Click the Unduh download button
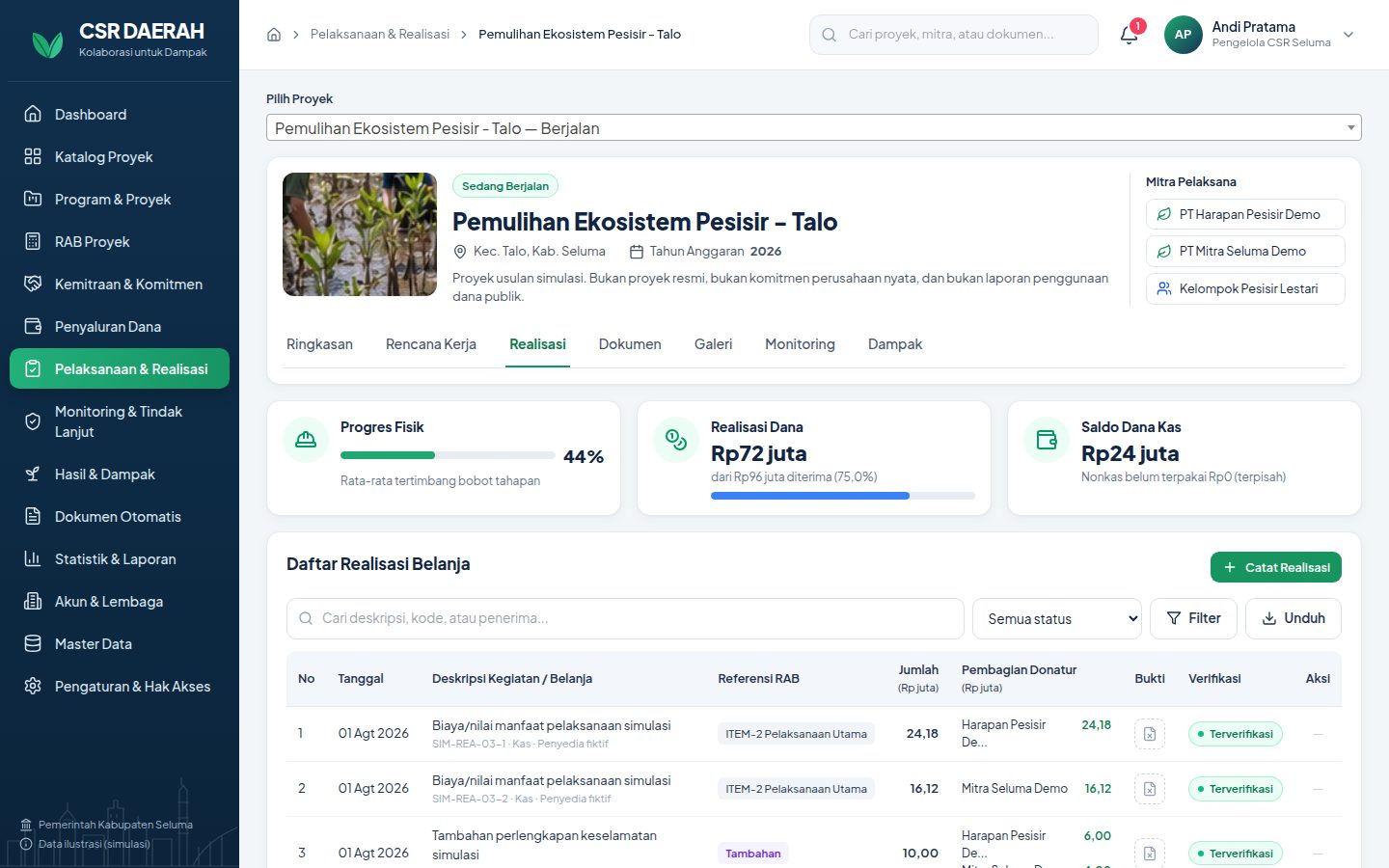This screenshot has height=868, width=1389. tap(1294, 618)
